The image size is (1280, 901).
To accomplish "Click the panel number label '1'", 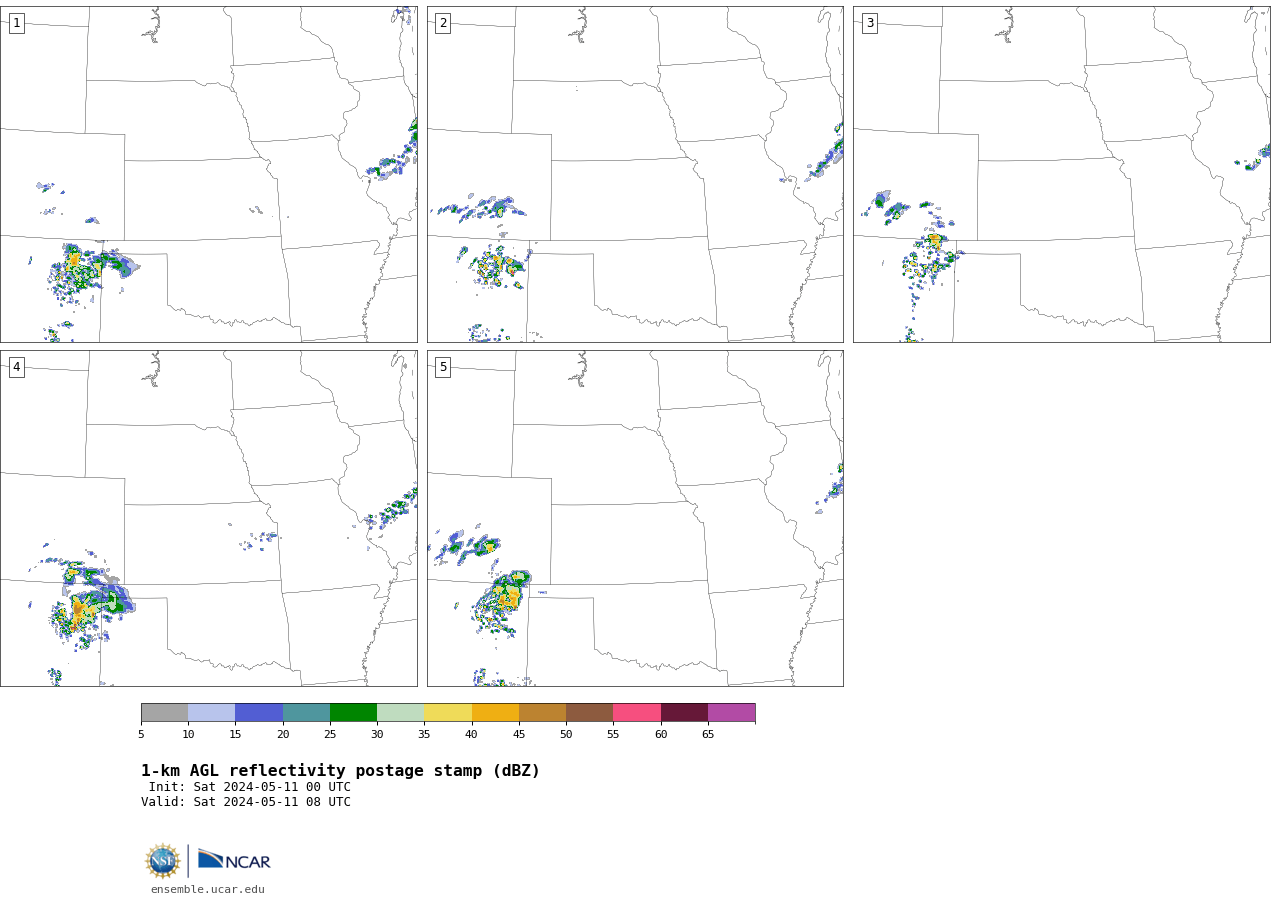I will [x=17, y=23].
